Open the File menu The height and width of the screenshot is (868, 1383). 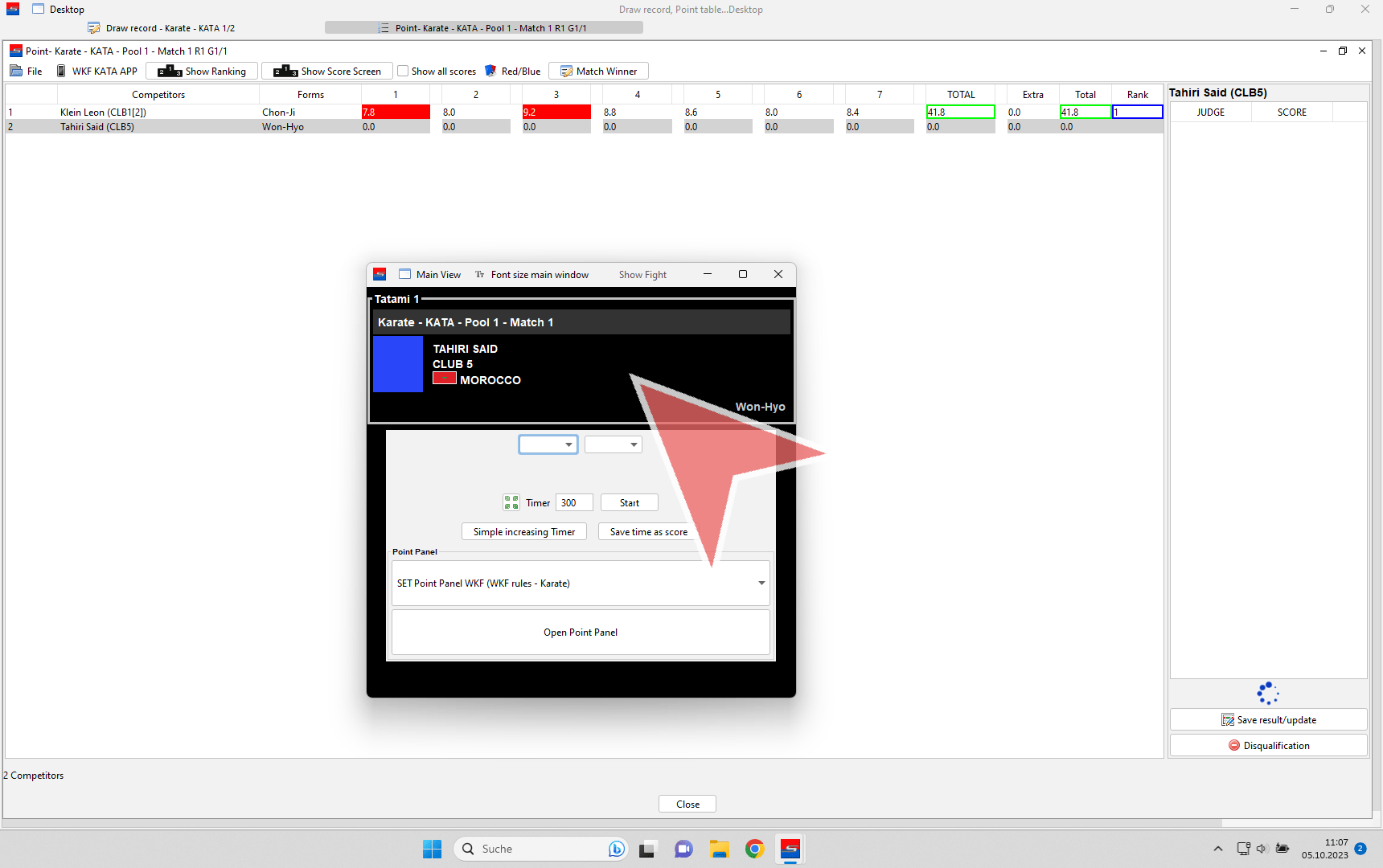coord(27,71)
